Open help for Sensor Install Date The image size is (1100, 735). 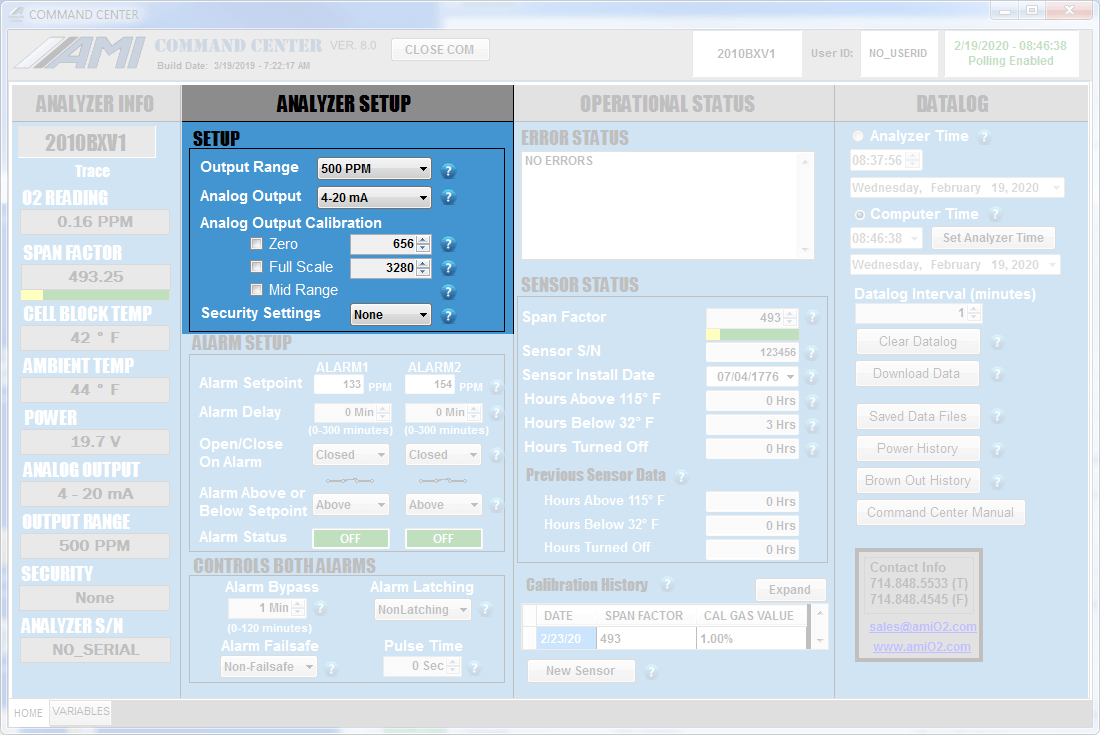[x=812, y=377]
